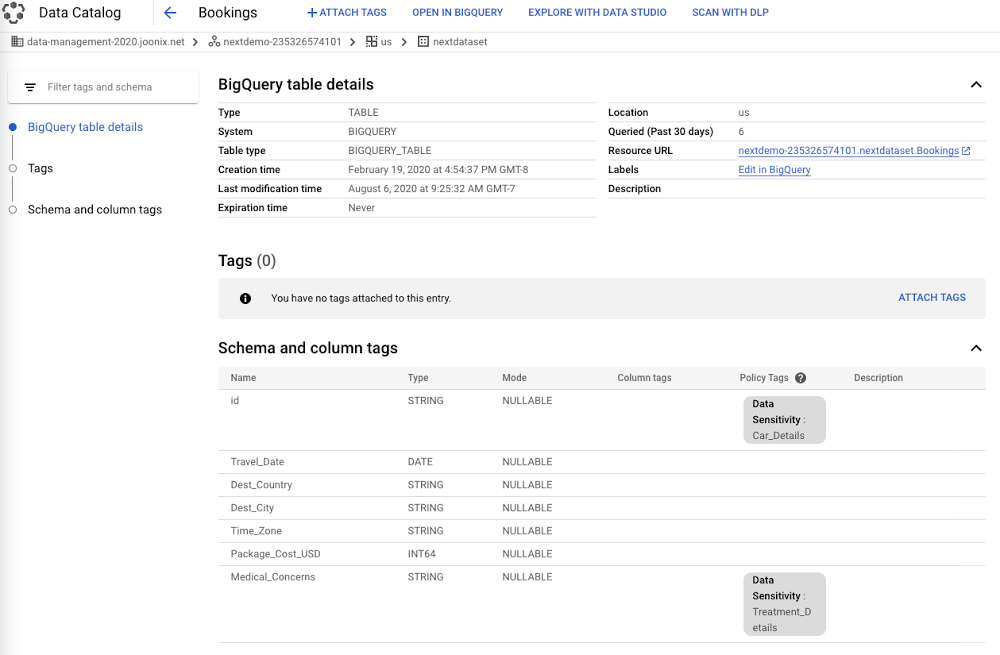
Task: Click the Bookings page title
Action: 228,13
